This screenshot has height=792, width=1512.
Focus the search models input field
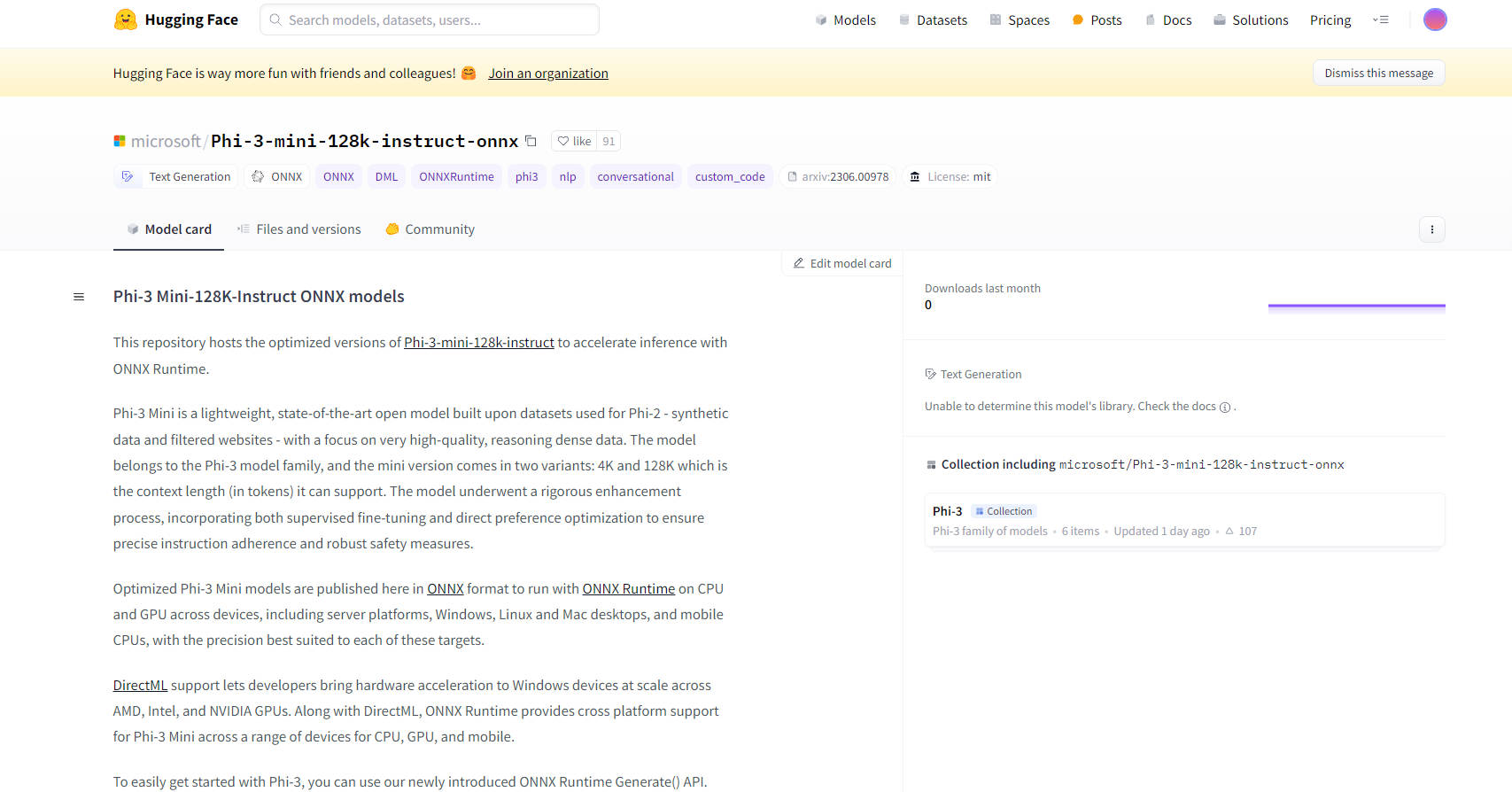(x=430, y=19)
